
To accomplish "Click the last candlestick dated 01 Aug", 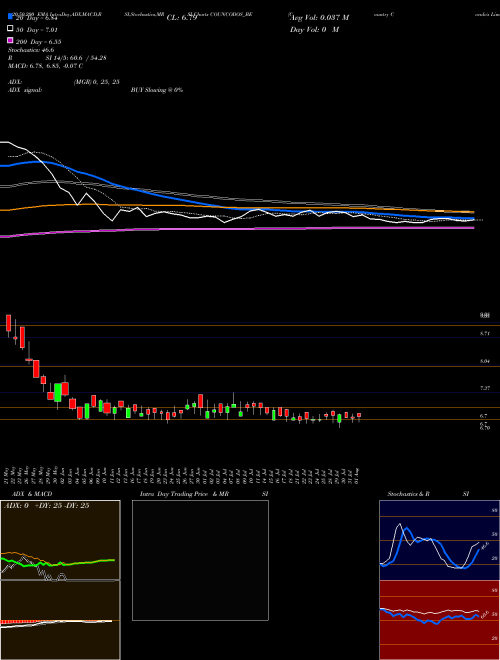I will point(359,416).
